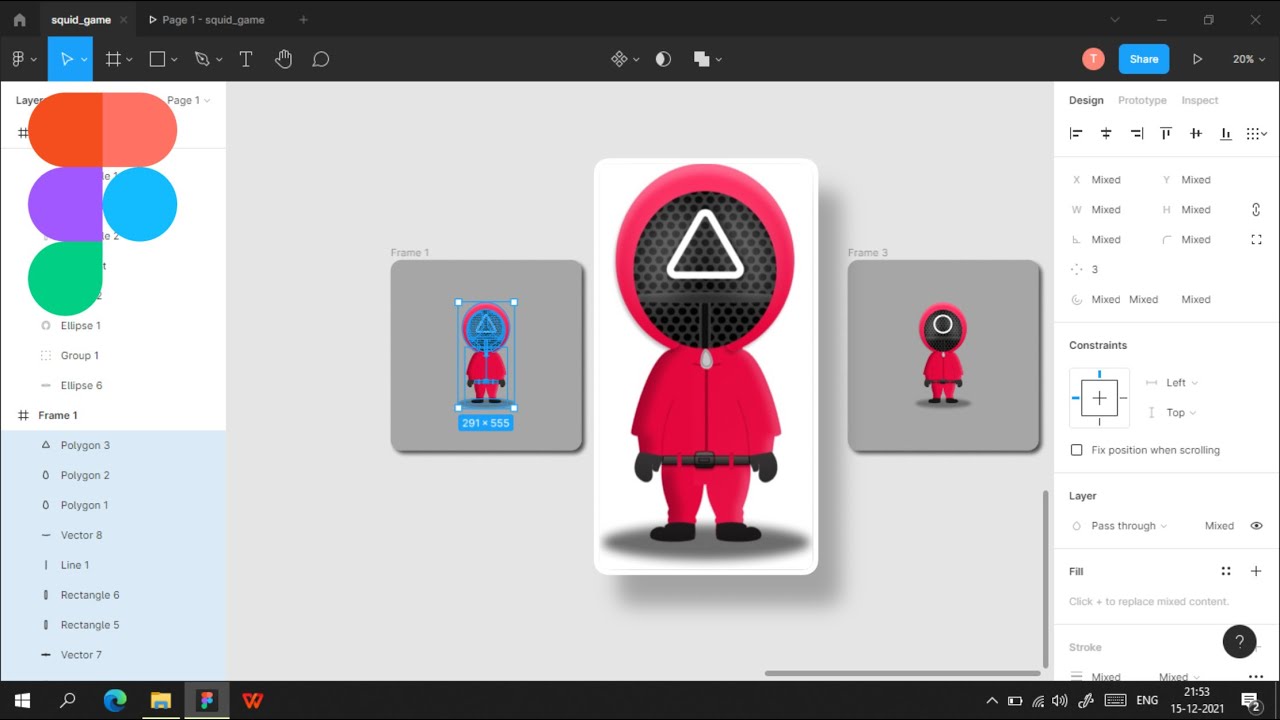Click the blue Share button
Screen dimensions: 1280x720
click(1144, 59)
